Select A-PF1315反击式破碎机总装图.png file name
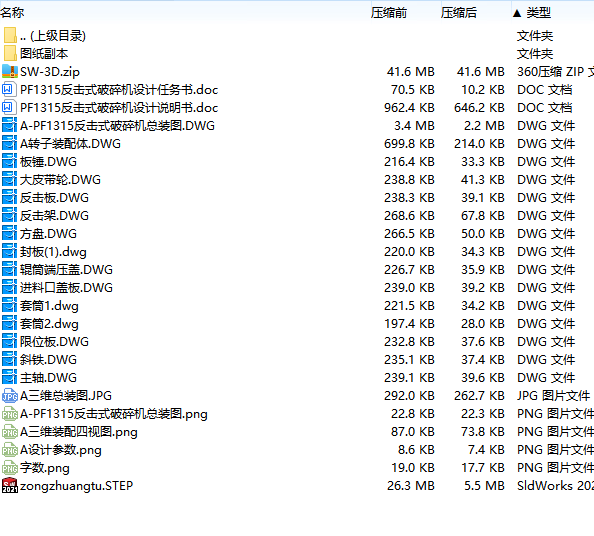 [114, 414]
